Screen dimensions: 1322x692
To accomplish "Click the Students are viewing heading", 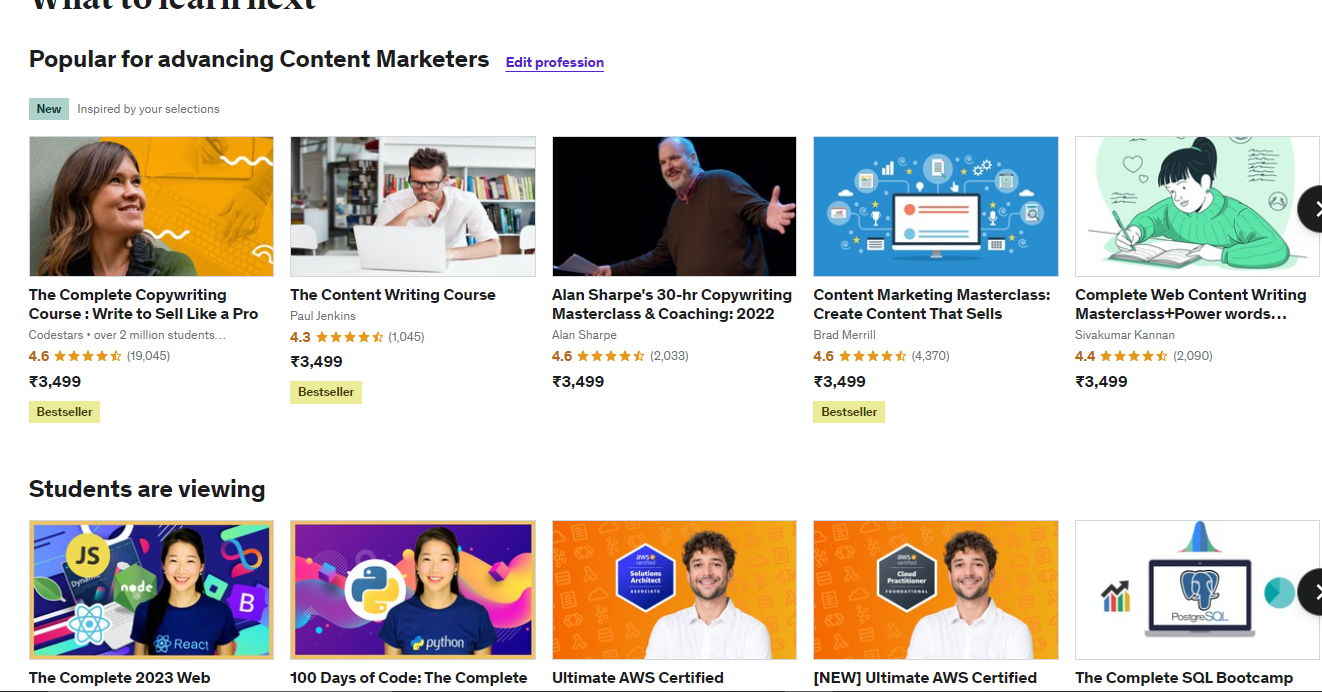I will 147,489.
